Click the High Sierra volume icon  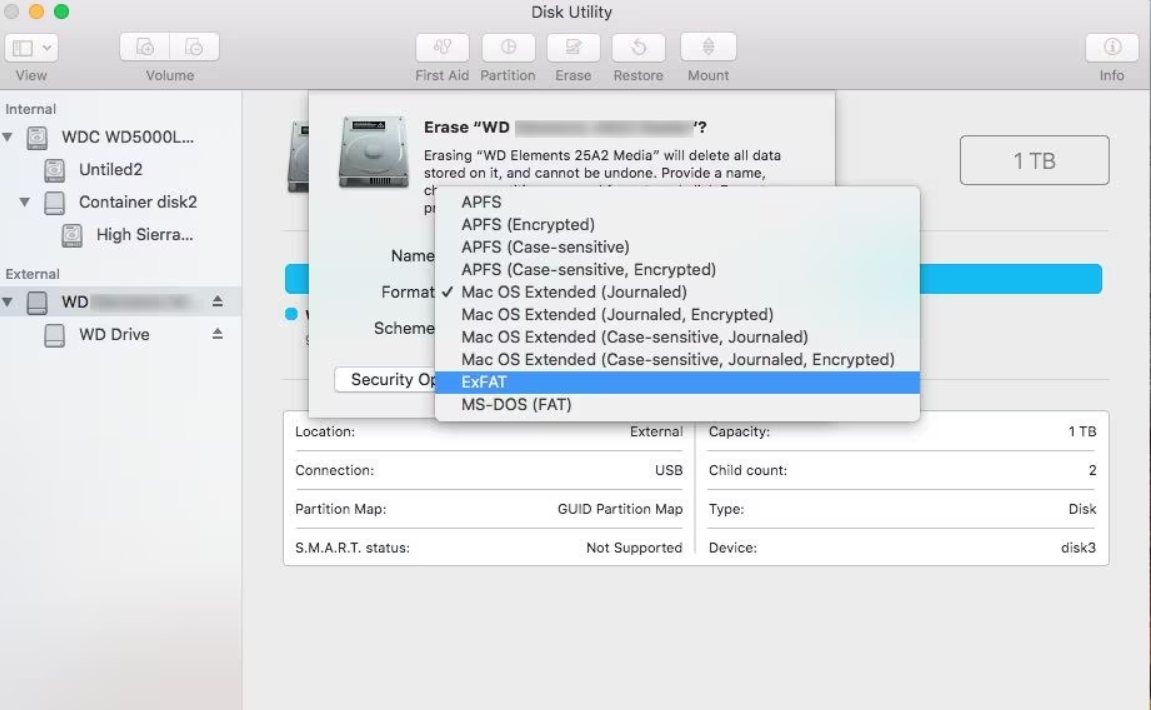[72, 235]
